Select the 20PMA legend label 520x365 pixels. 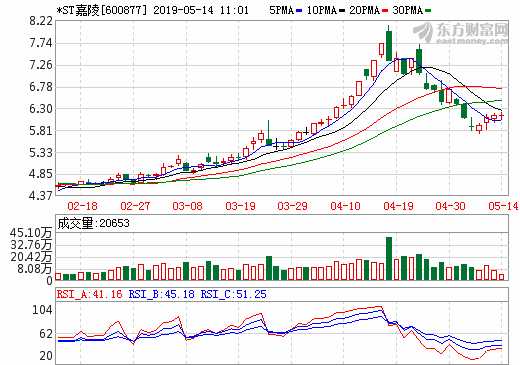point(364,10)
